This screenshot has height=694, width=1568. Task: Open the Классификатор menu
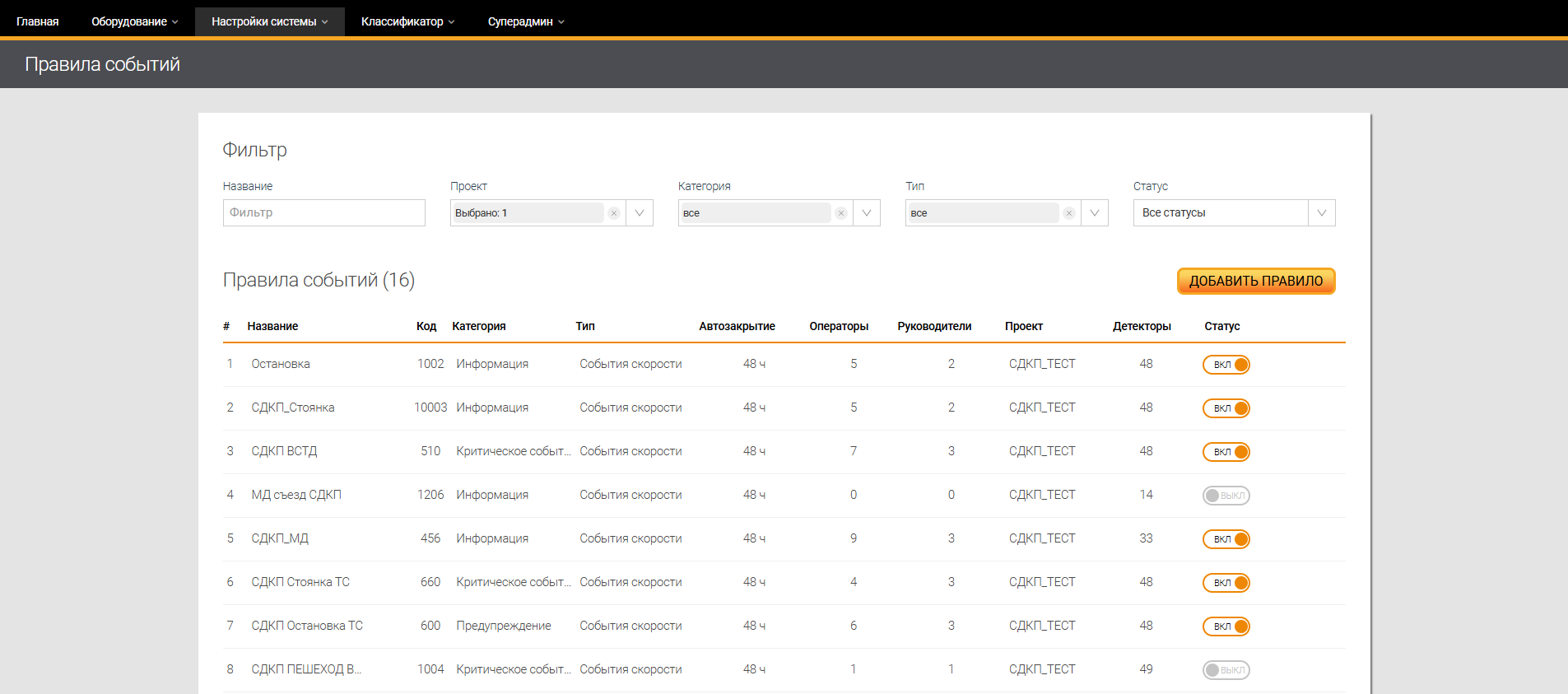pos(407,21)
